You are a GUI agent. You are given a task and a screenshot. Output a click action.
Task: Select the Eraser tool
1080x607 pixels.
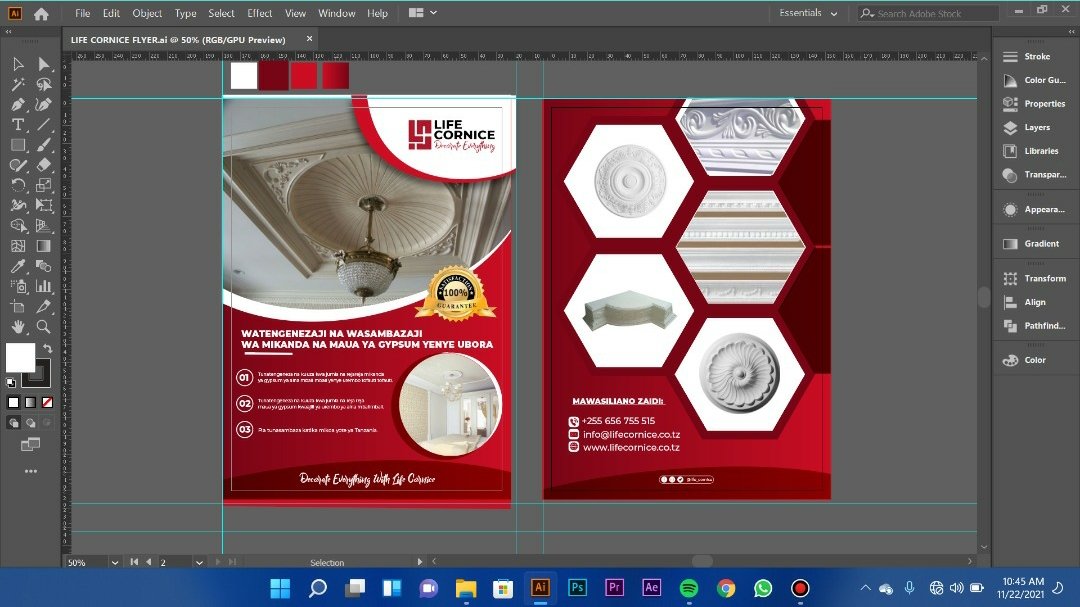(x=43, y=165)
